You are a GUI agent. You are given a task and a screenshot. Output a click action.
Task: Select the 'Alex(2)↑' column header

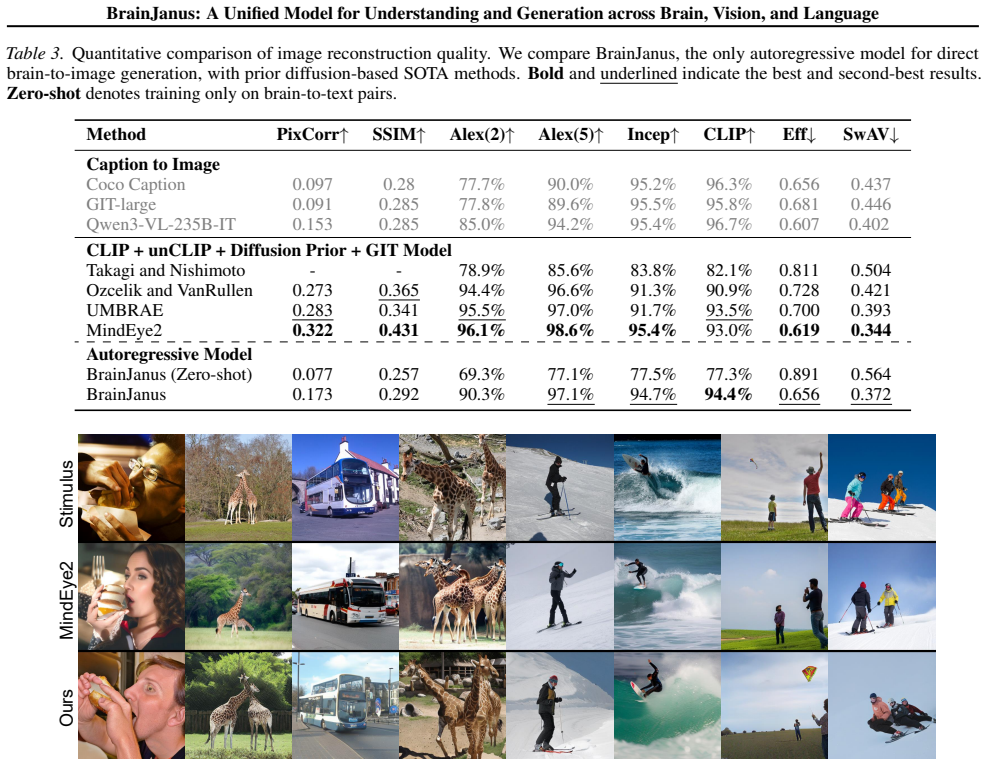coord(482,134)
